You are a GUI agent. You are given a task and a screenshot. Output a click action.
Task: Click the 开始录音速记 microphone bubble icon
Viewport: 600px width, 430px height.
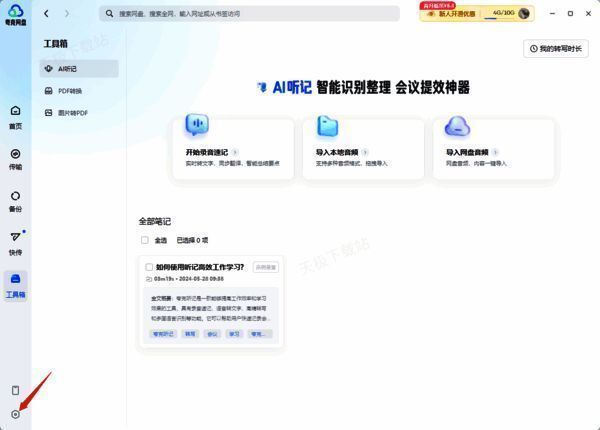tap(197, 125)
